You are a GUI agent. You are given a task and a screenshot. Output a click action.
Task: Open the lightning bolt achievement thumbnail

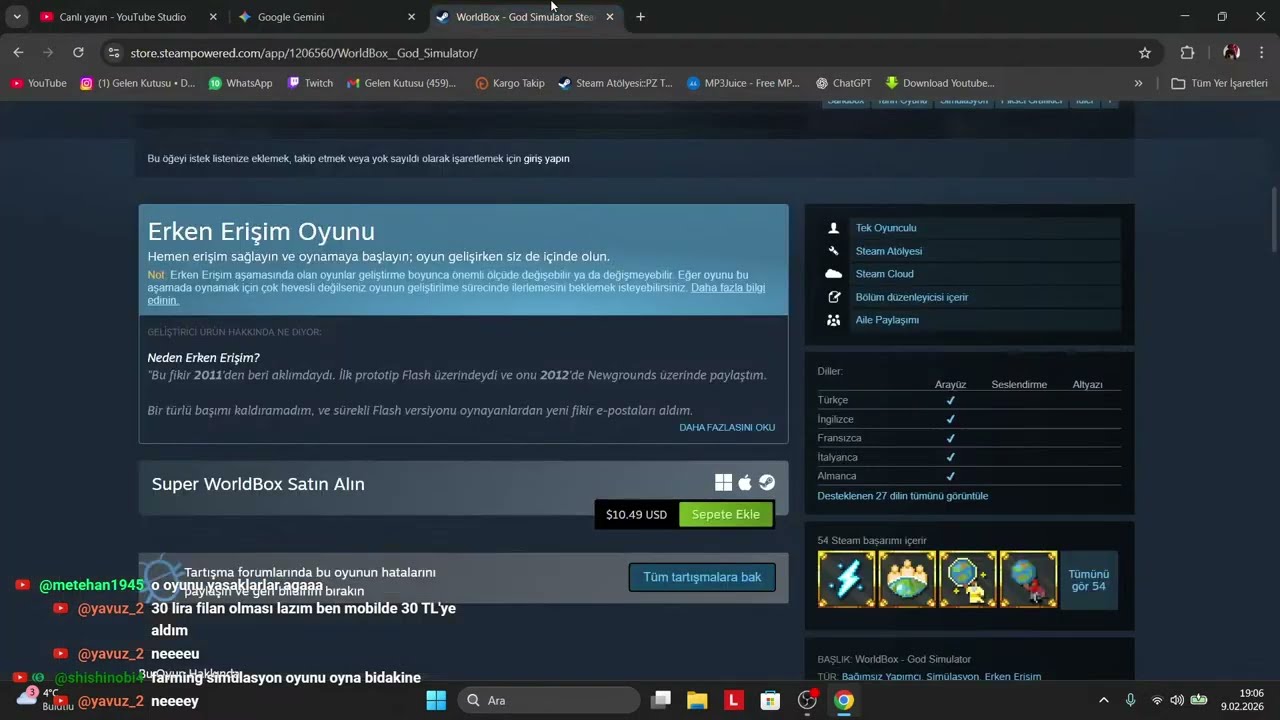846,579
